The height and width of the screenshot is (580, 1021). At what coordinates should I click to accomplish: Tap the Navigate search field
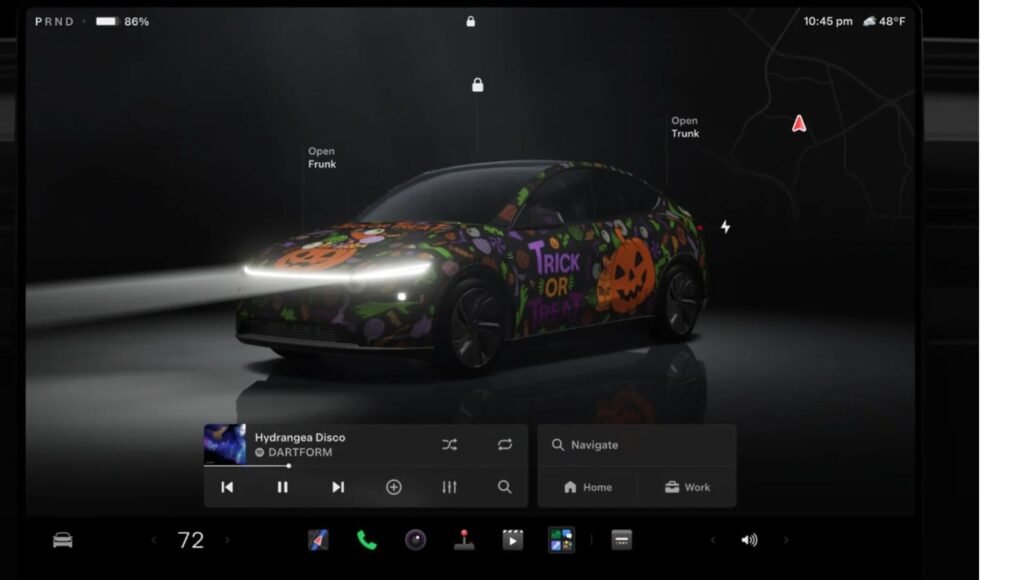click(x=637, y=445)
